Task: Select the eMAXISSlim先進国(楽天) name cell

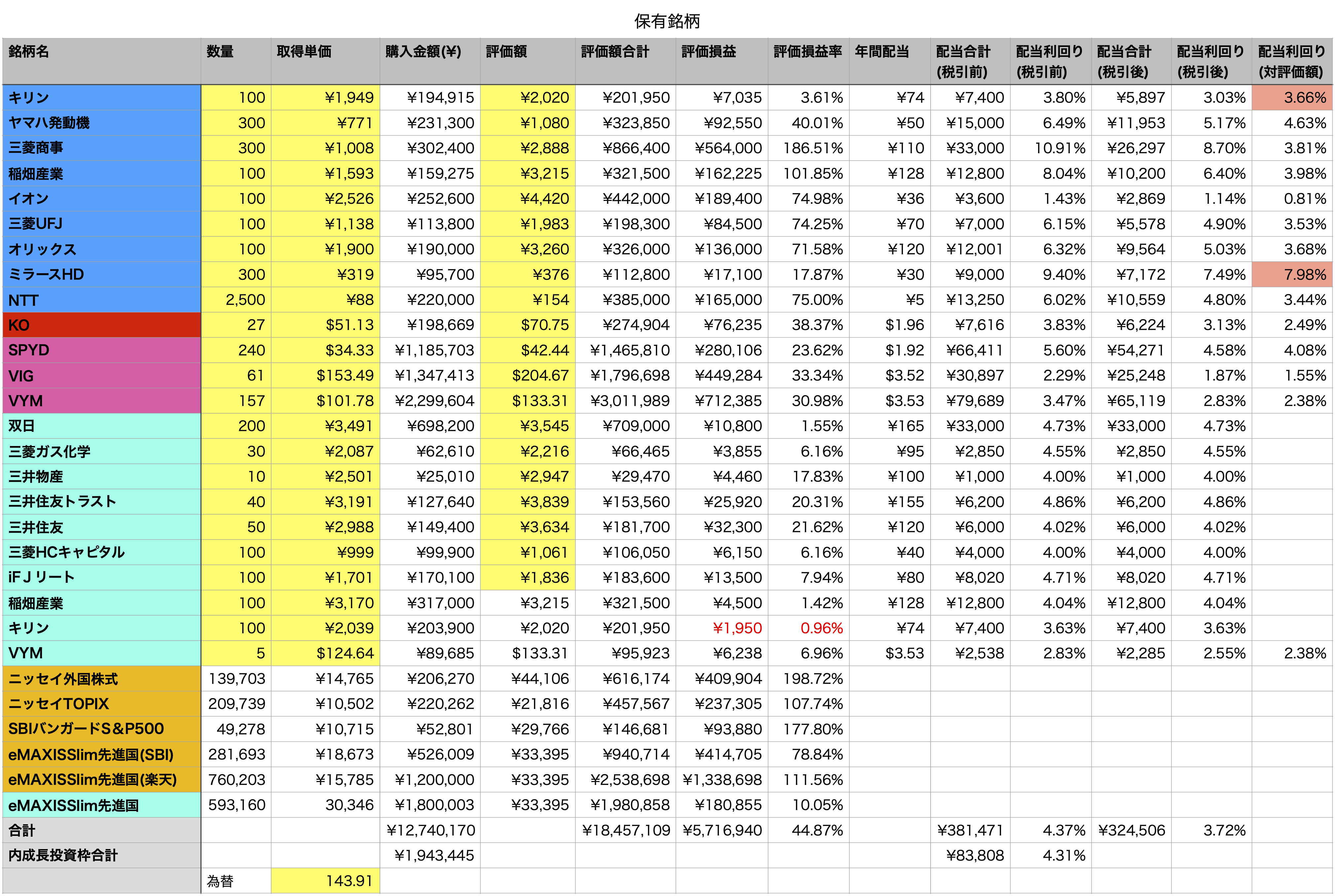Action: click(x=102, y=780)
